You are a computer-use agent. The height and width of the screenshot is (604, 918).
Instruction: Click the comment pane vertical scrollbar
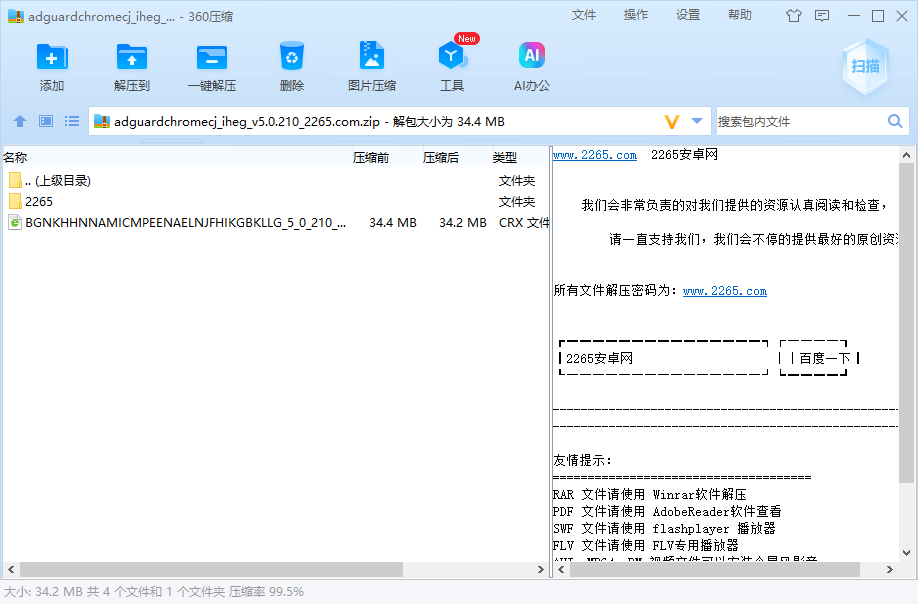(906, 322)
